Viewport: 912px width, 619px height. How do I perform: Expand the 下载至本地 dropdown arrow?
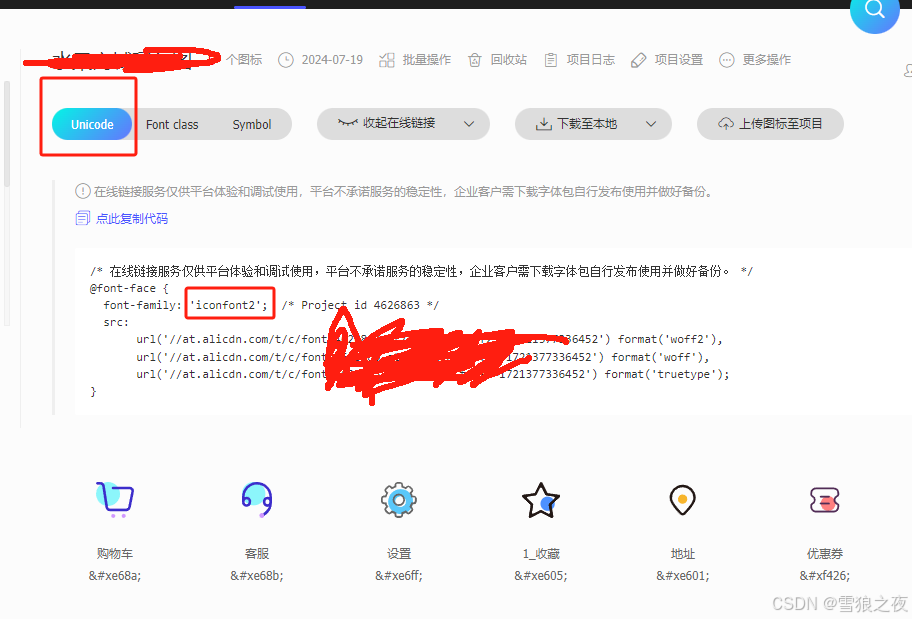click(x=651, y=123)
